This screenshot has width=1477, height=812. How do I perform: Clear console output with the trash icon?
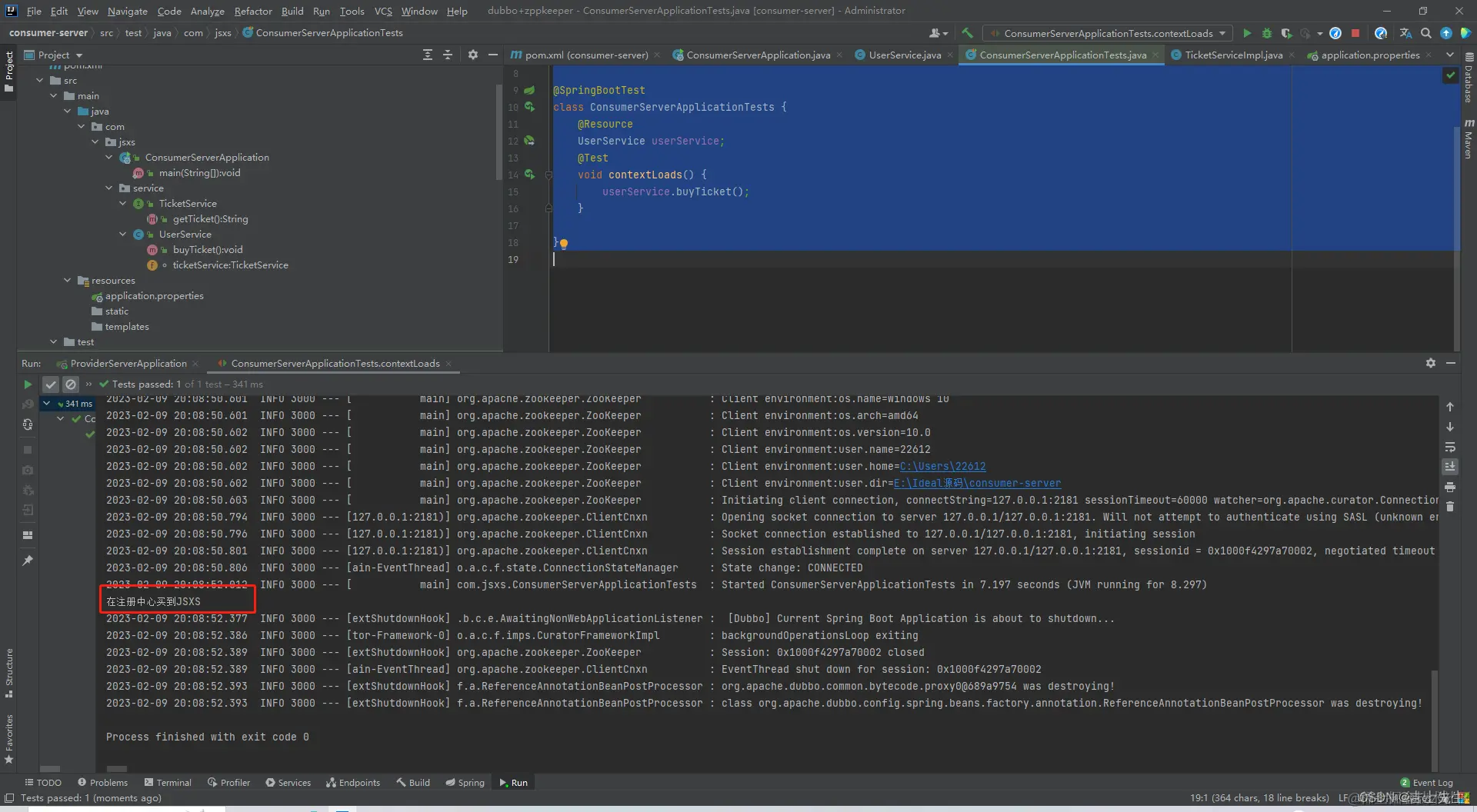pos(1449,507)
